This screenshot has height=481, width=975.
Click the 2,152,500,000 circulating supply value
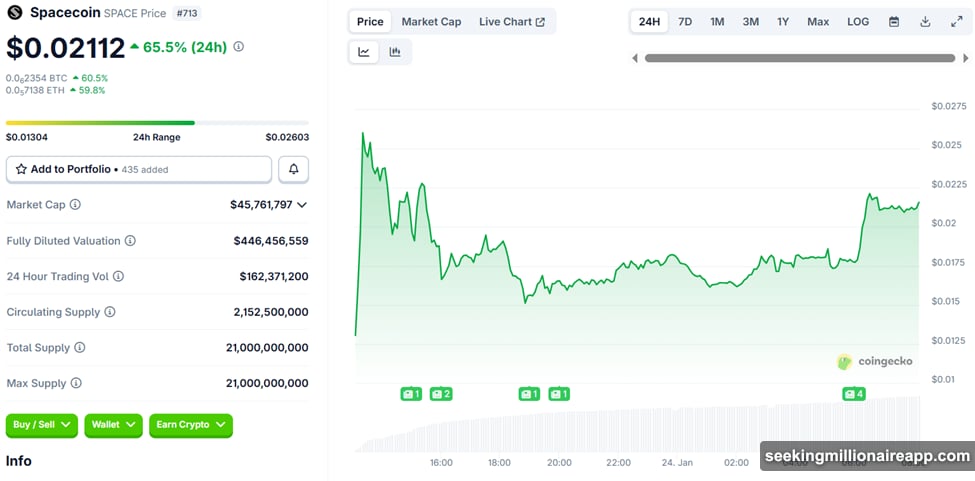tap(271, 312)
